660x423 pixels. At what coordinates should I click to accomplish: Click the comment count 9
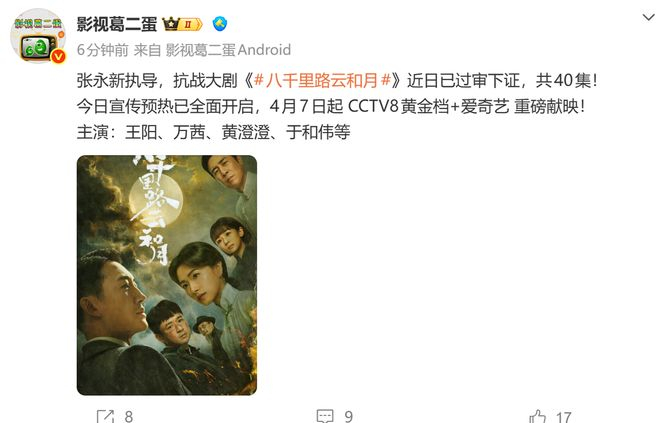(349, 417)
